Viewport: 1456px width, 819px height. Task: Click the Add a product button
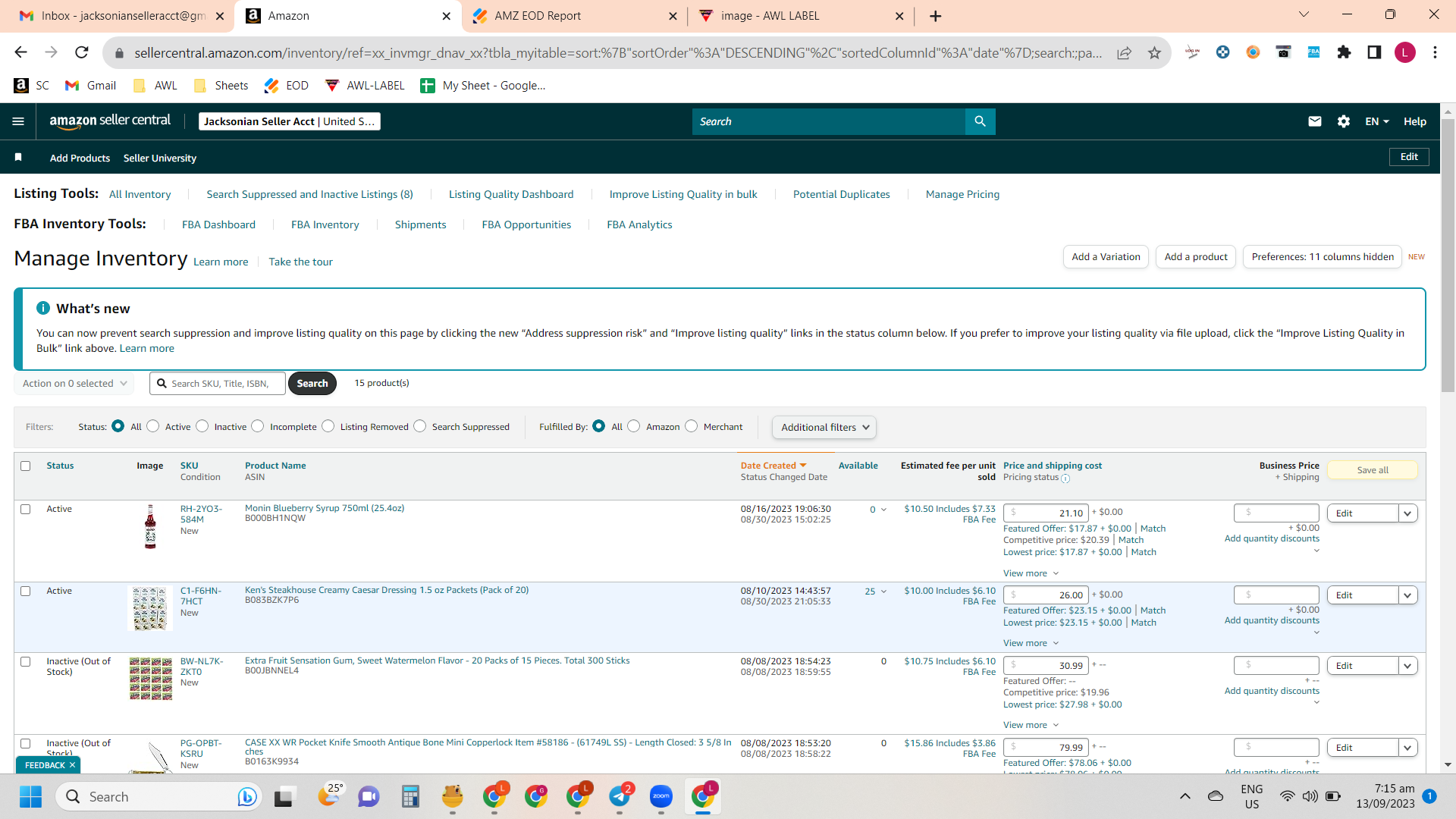(1196, 257)
